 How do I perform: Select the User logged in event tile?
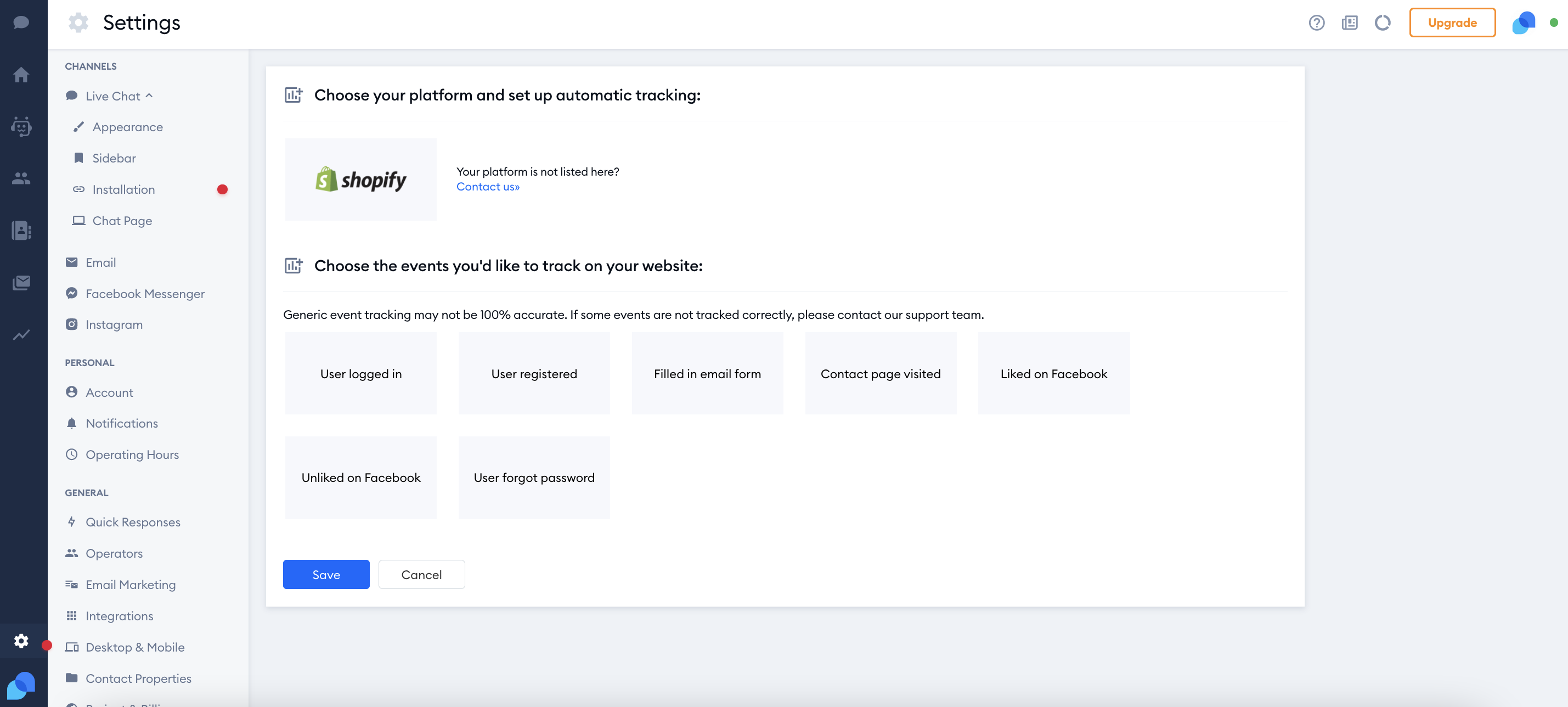tap(360, 373)
